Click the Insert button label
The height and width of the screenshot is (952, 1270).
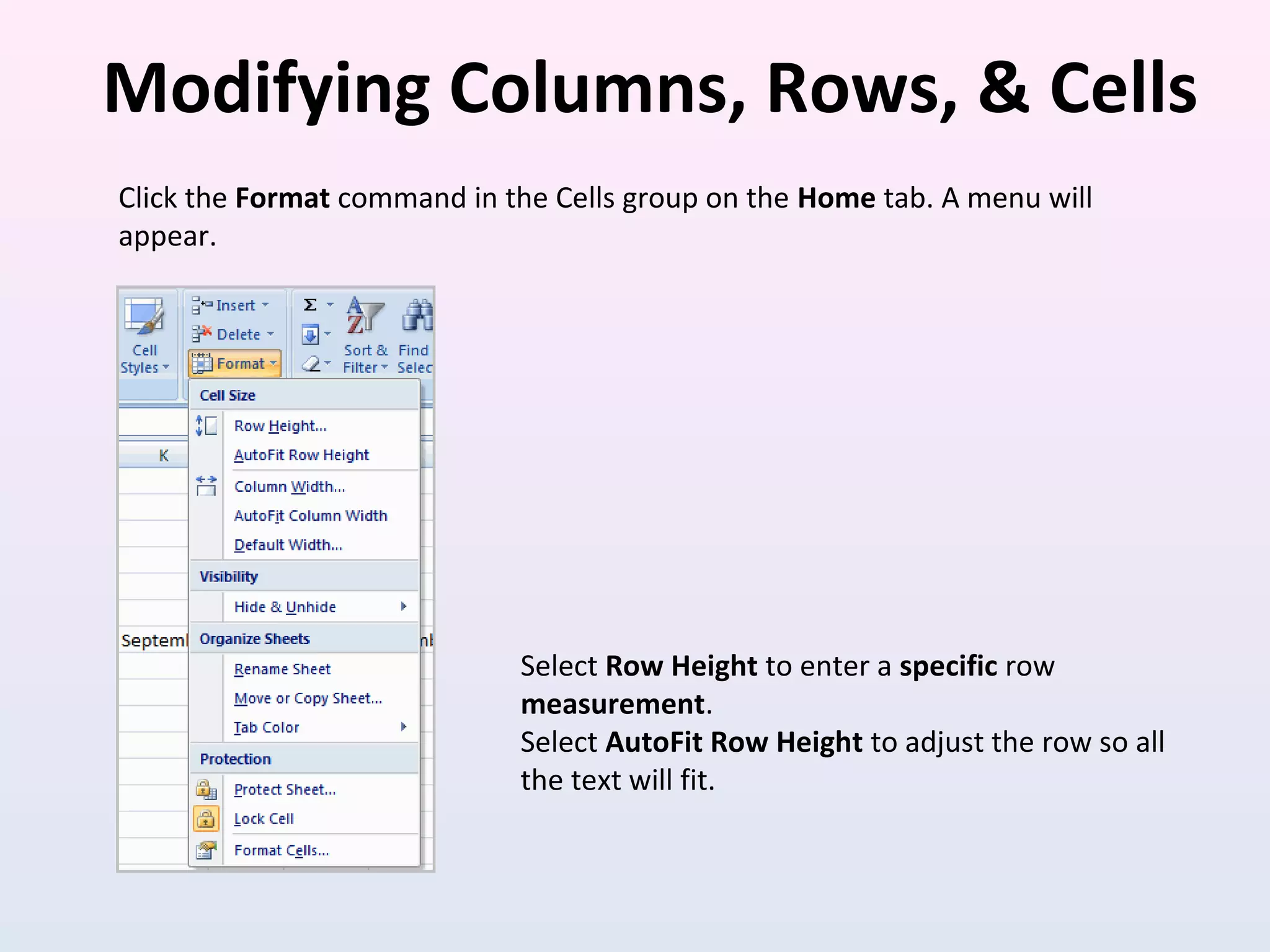click(236, 305)
